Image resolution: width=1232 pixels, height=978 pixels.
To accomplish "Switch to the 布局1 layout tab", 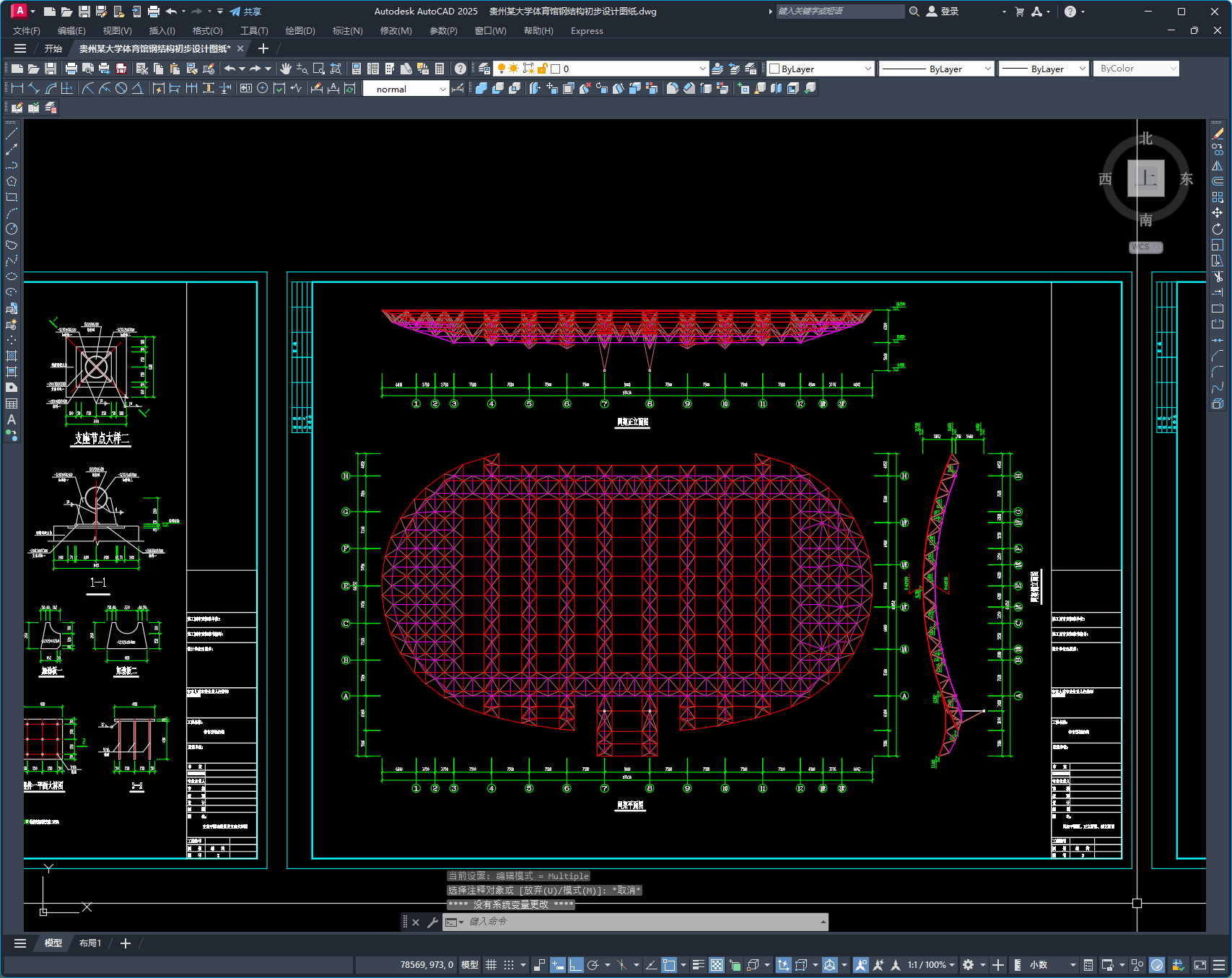I will [x=90, y=943].
